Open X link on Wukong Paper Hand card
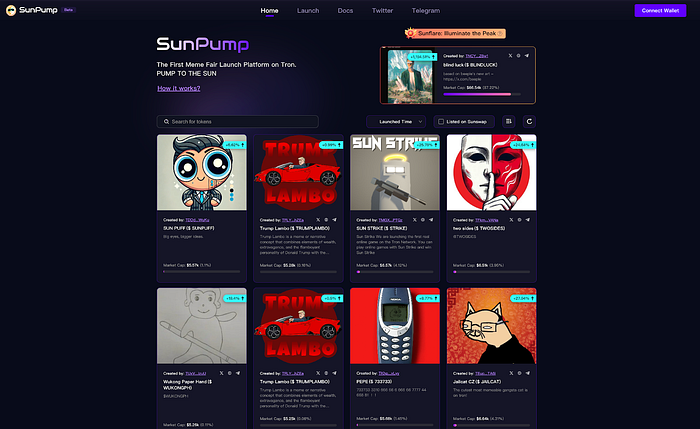Image resolution: width=700 pixels, height=429 pixels. click(x=221, y=373)
